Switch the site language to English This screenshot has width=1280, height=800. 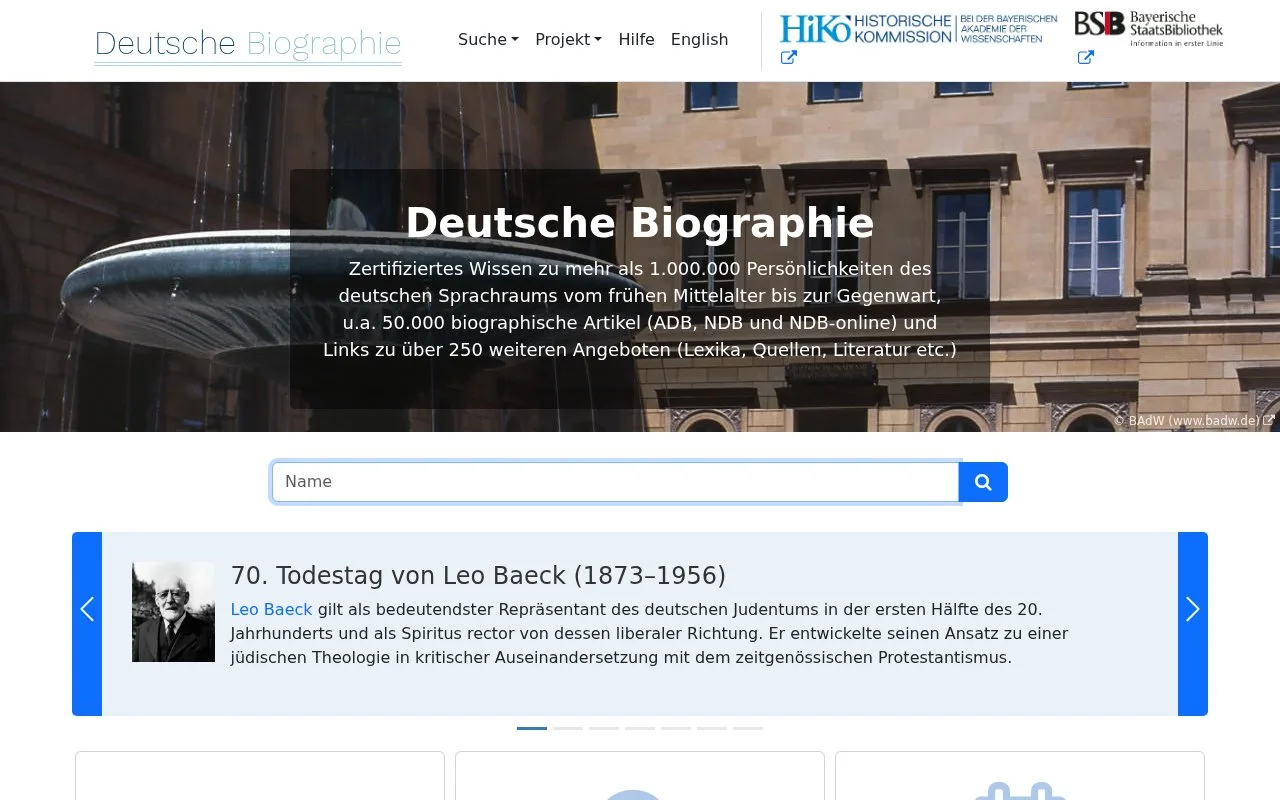click(699, 40)
